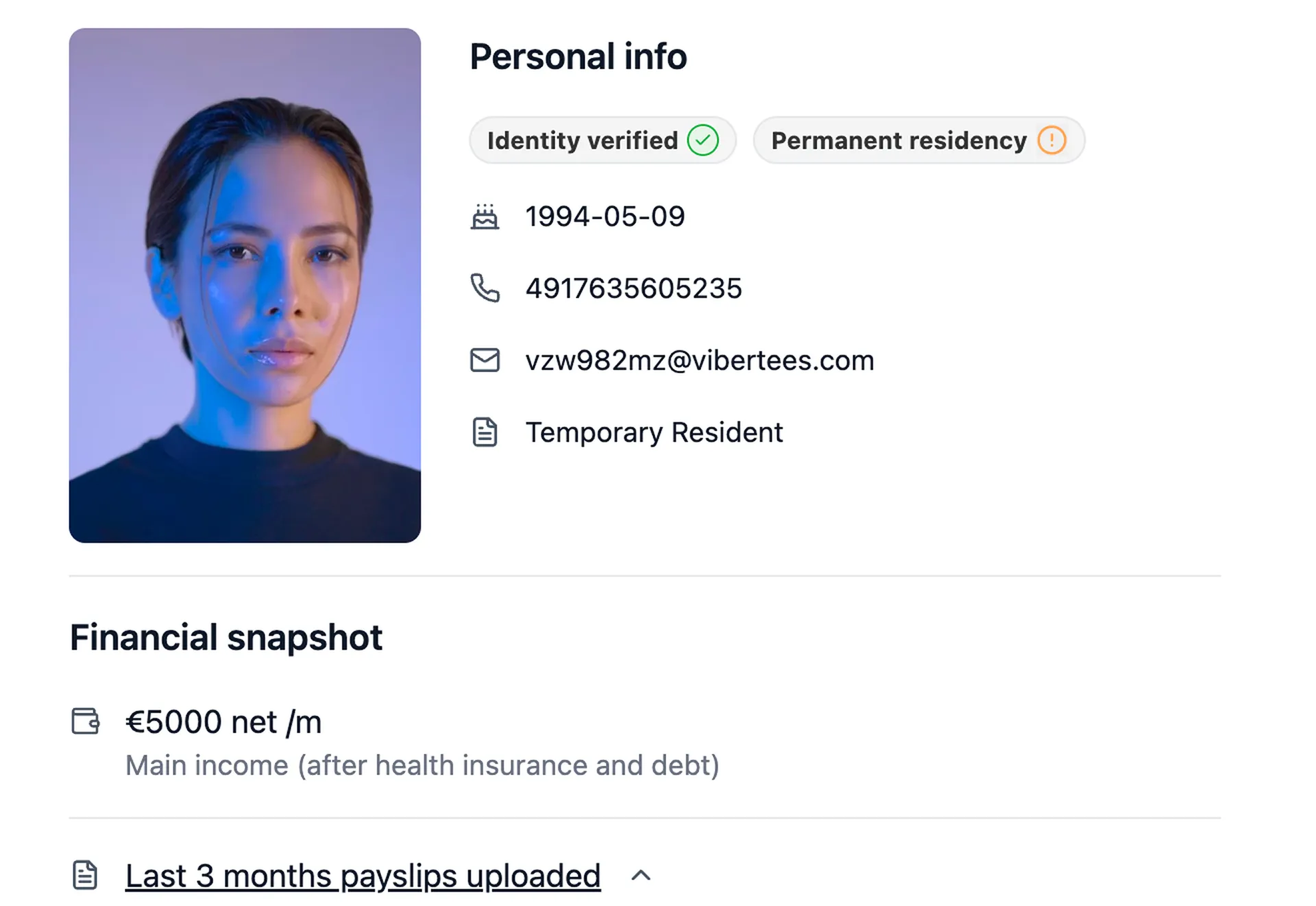The image size is (1316, 906).
Task: Click the email vzw982mz@vibertees.com
Action: (x=700, y=360)
